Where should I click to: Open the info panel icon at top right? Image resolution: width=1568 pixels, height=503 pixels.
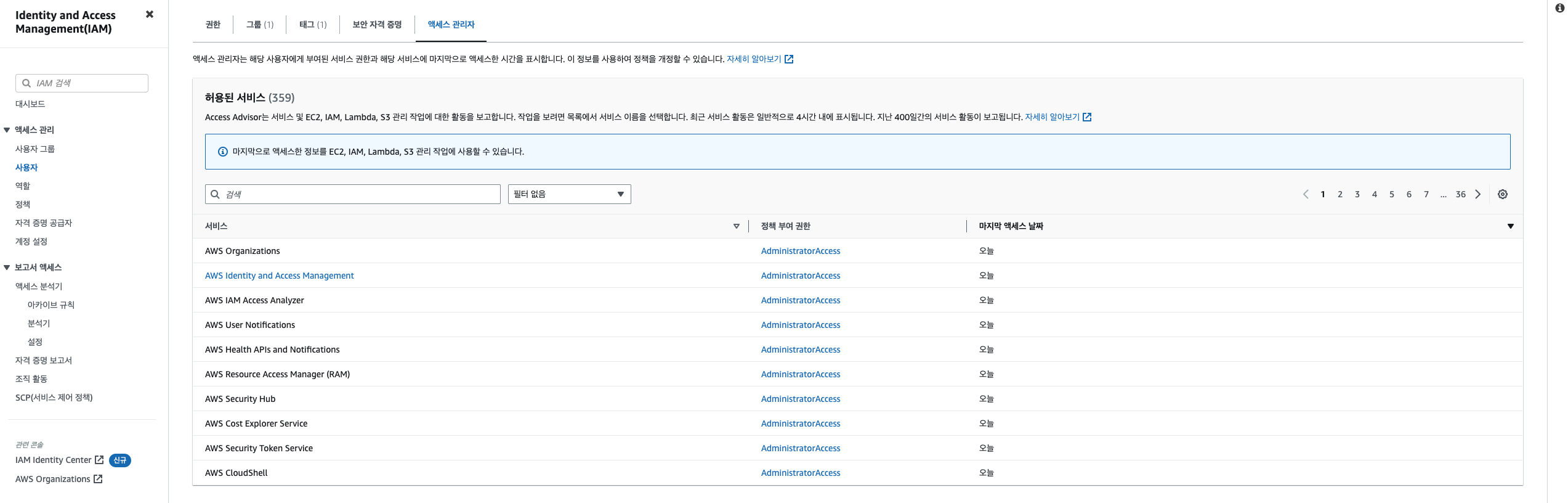coord(1560,8)
